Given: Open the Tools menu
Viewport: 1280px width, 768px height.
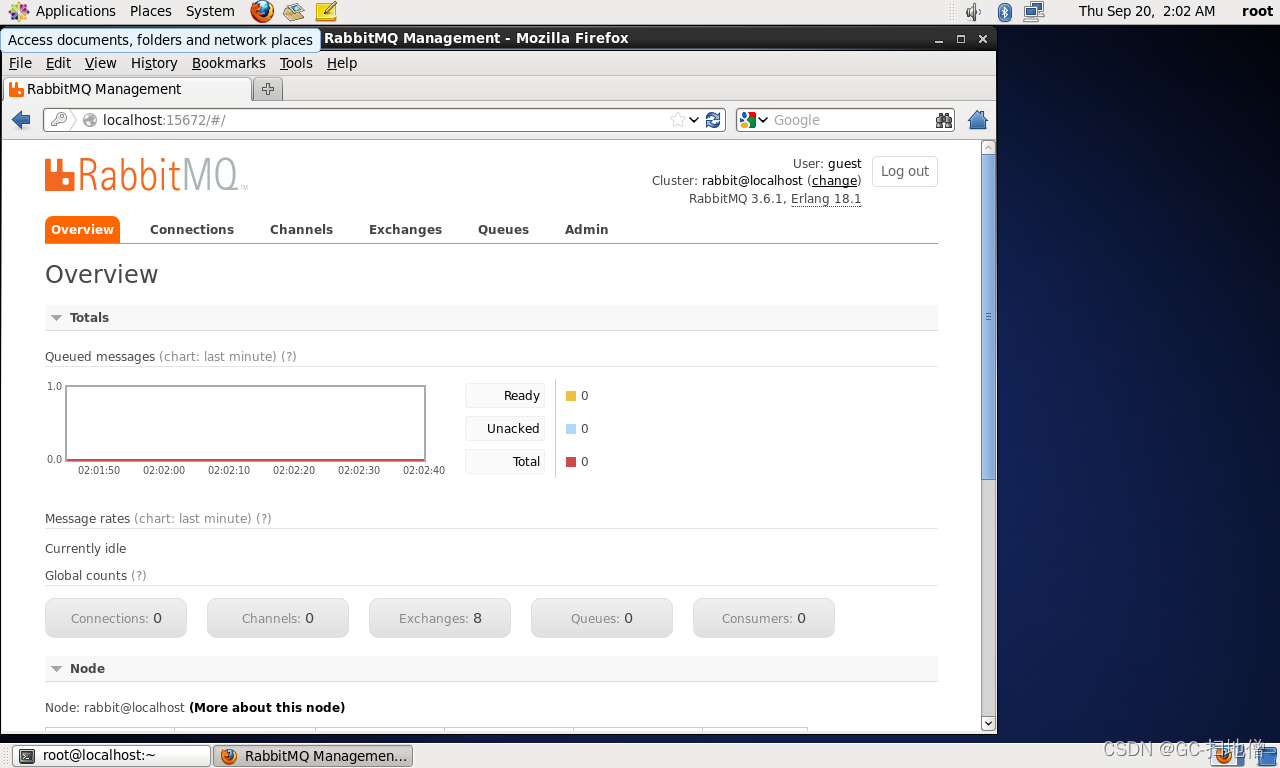Looking at the screenshot, I should point(296,63).
